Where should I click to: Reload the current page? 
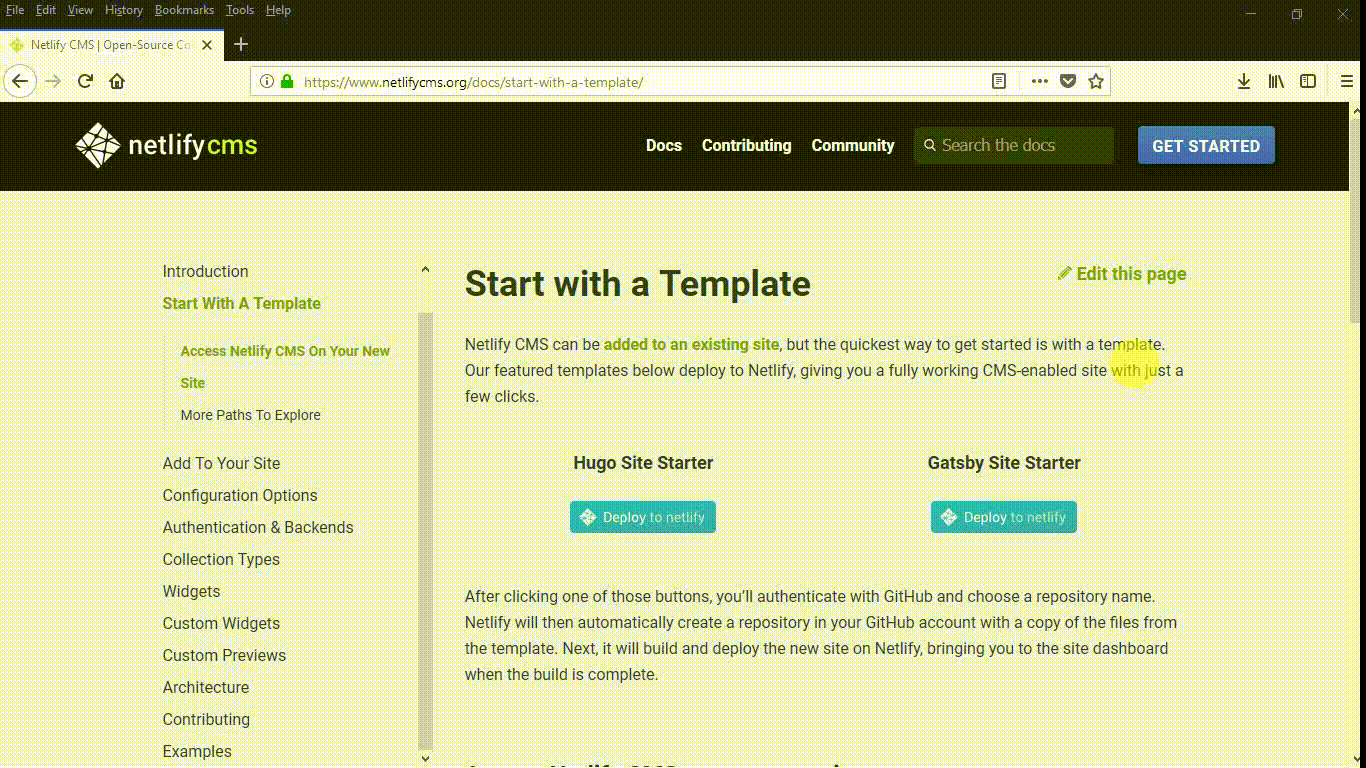click(85, 81)
